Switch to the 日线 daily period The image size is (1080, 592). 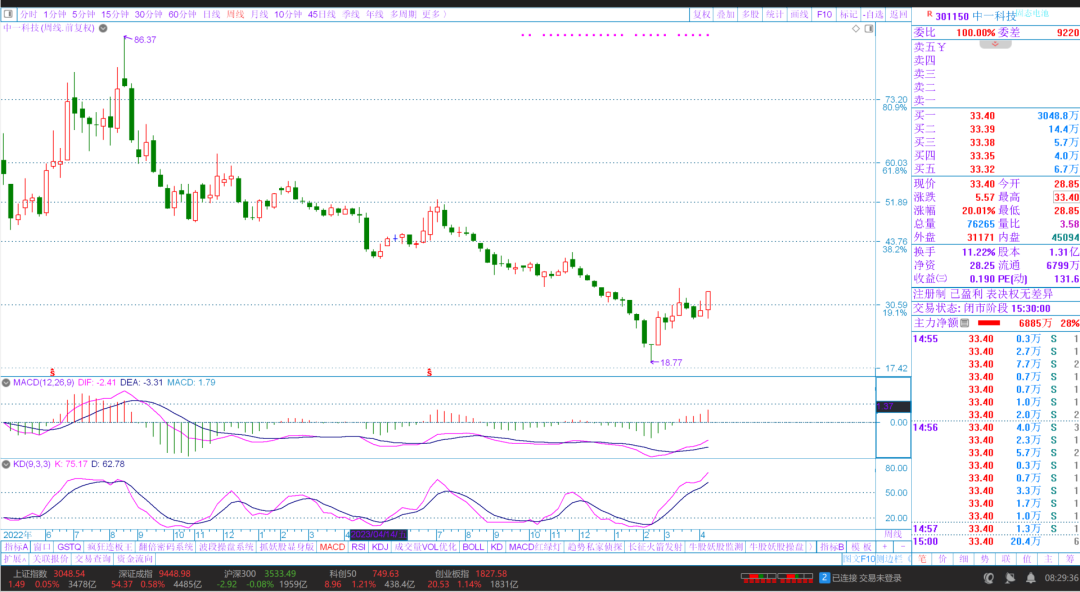211,15
